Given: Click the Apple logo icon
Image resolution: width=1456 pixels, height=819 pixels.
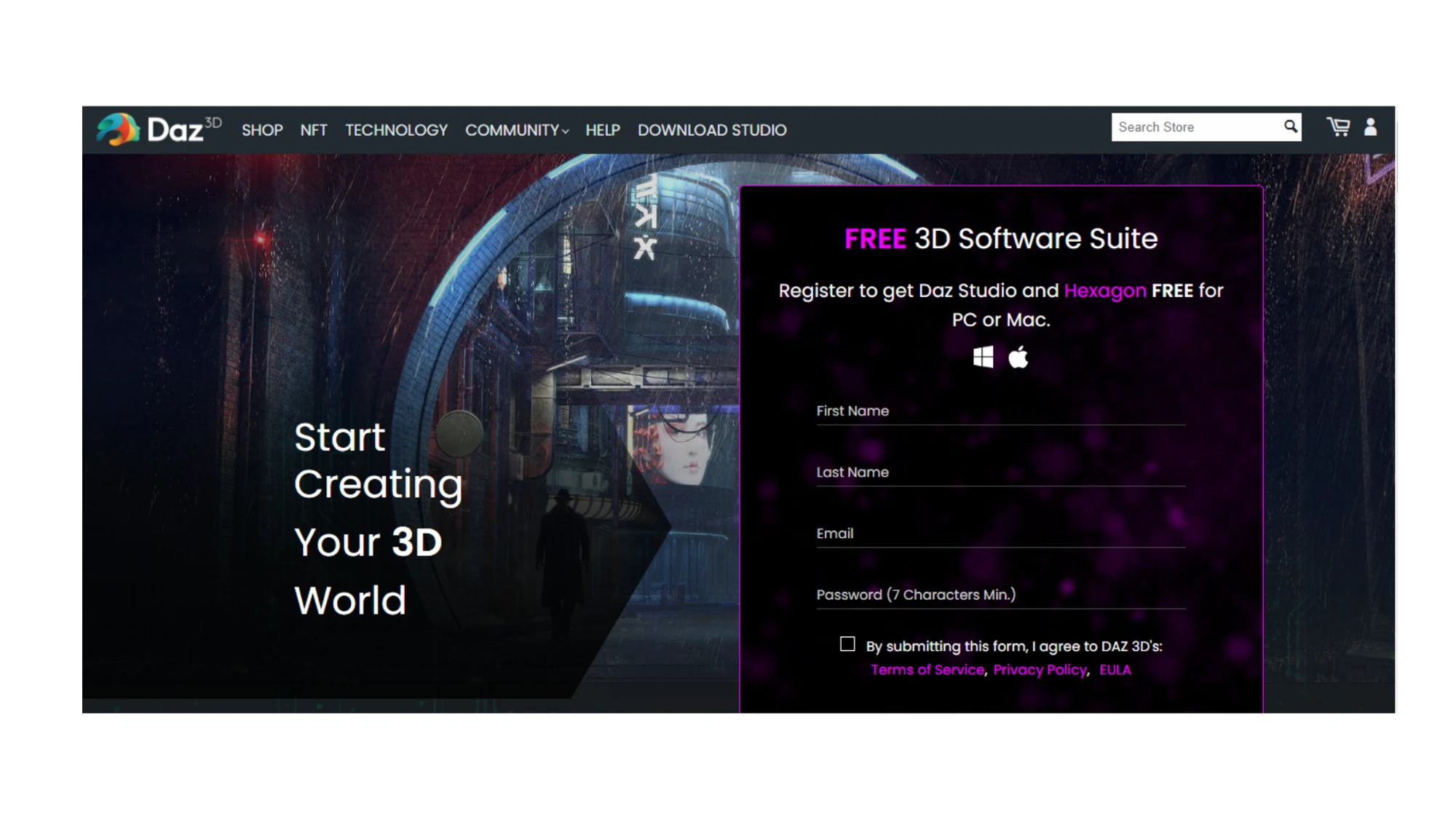Looking at the screenshot, I should coord(1018,357).
